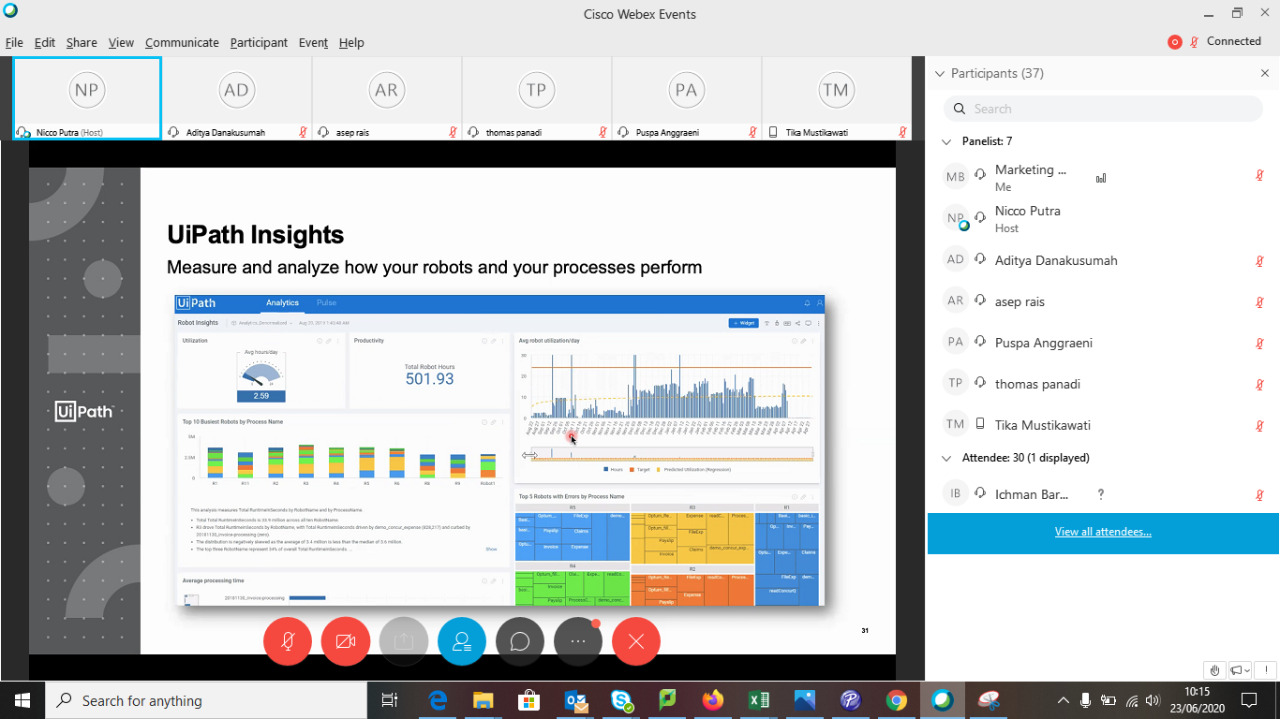Click muted mic icon beside Aditya Danakusumah in list
Screen dimensions: 1280x719
(x=1260, y=261)
